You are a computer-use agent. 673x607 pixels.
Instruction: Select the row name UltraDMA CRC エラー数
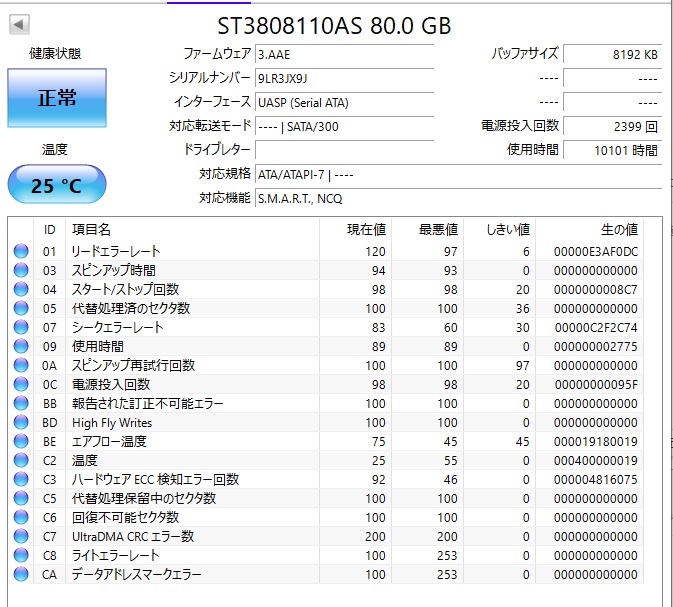pyautogui.click(x=133, y=536)
